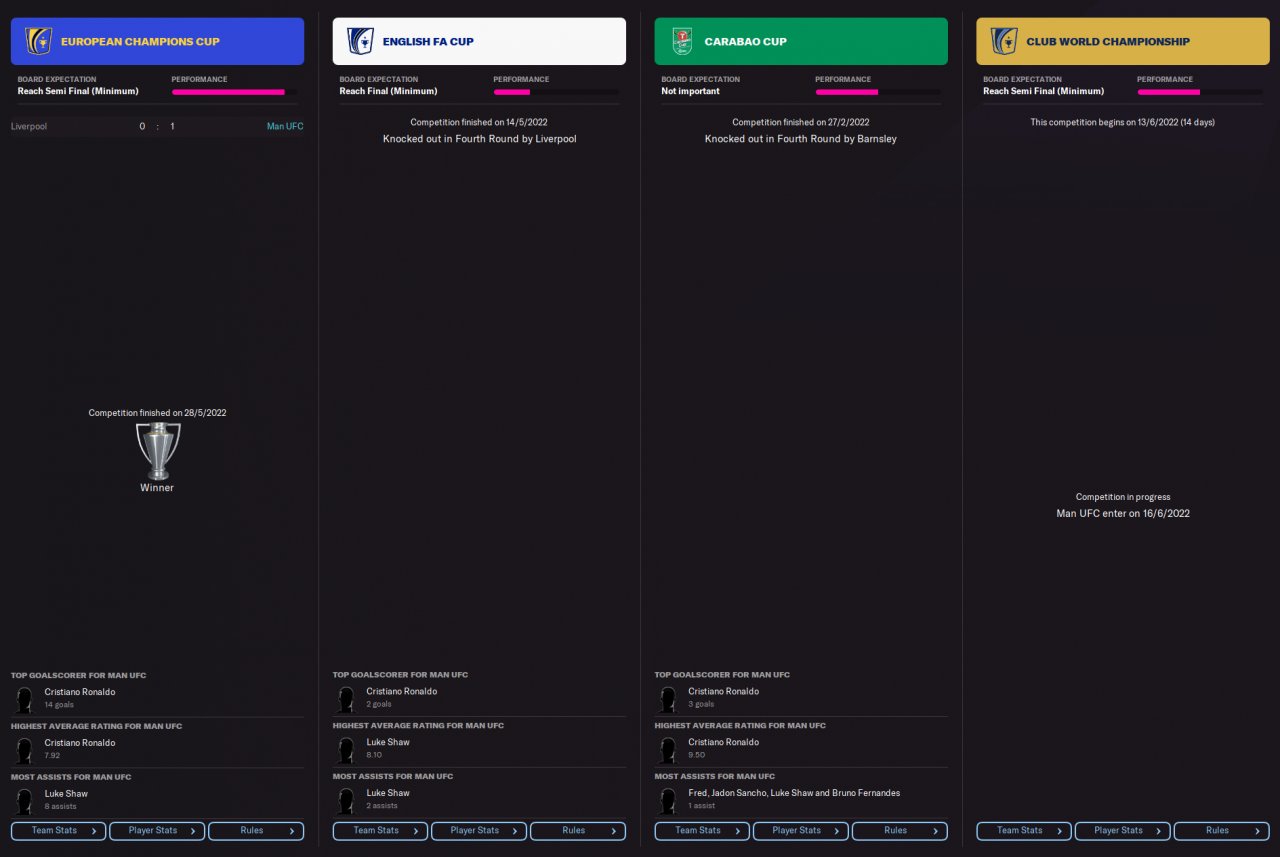Open Player Stats for Carabao Cup
1280x857 pixels.
click(801, 831)
